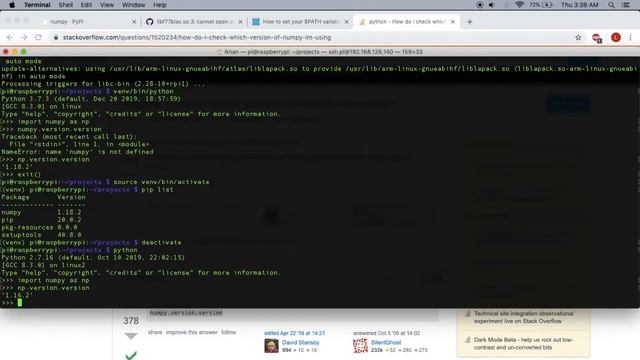Click the screen recording status icon
640x360 pixels.
click(480, 5)
